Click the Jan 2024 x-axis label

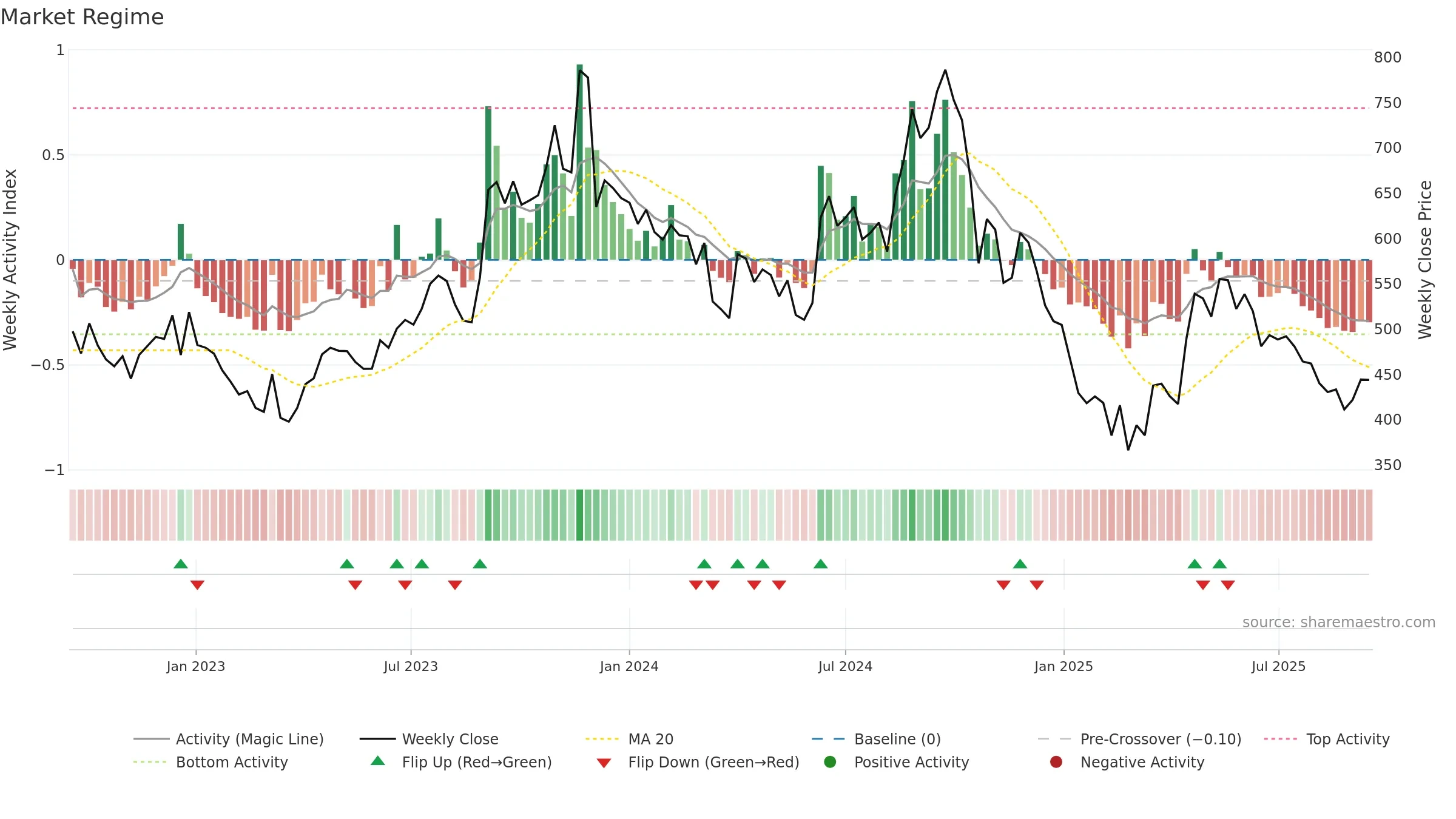pos(629,666)
